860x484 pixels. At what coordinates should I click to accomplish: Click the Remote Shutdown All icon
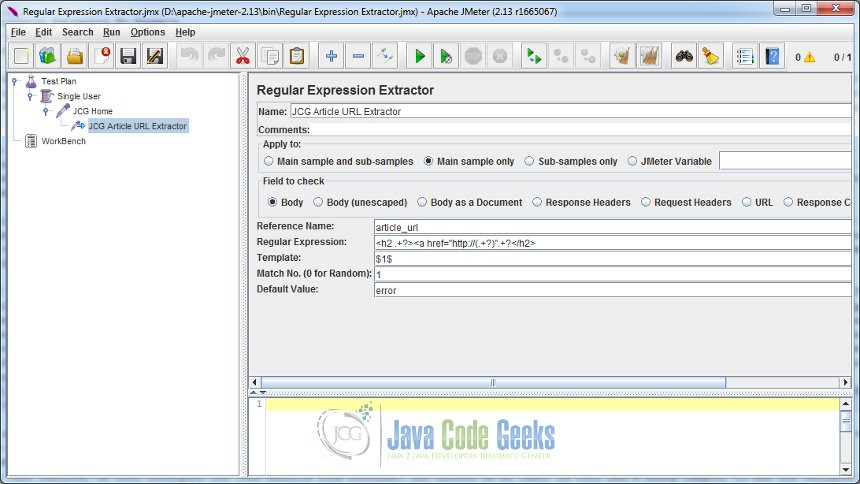click(x=588, y=56)
